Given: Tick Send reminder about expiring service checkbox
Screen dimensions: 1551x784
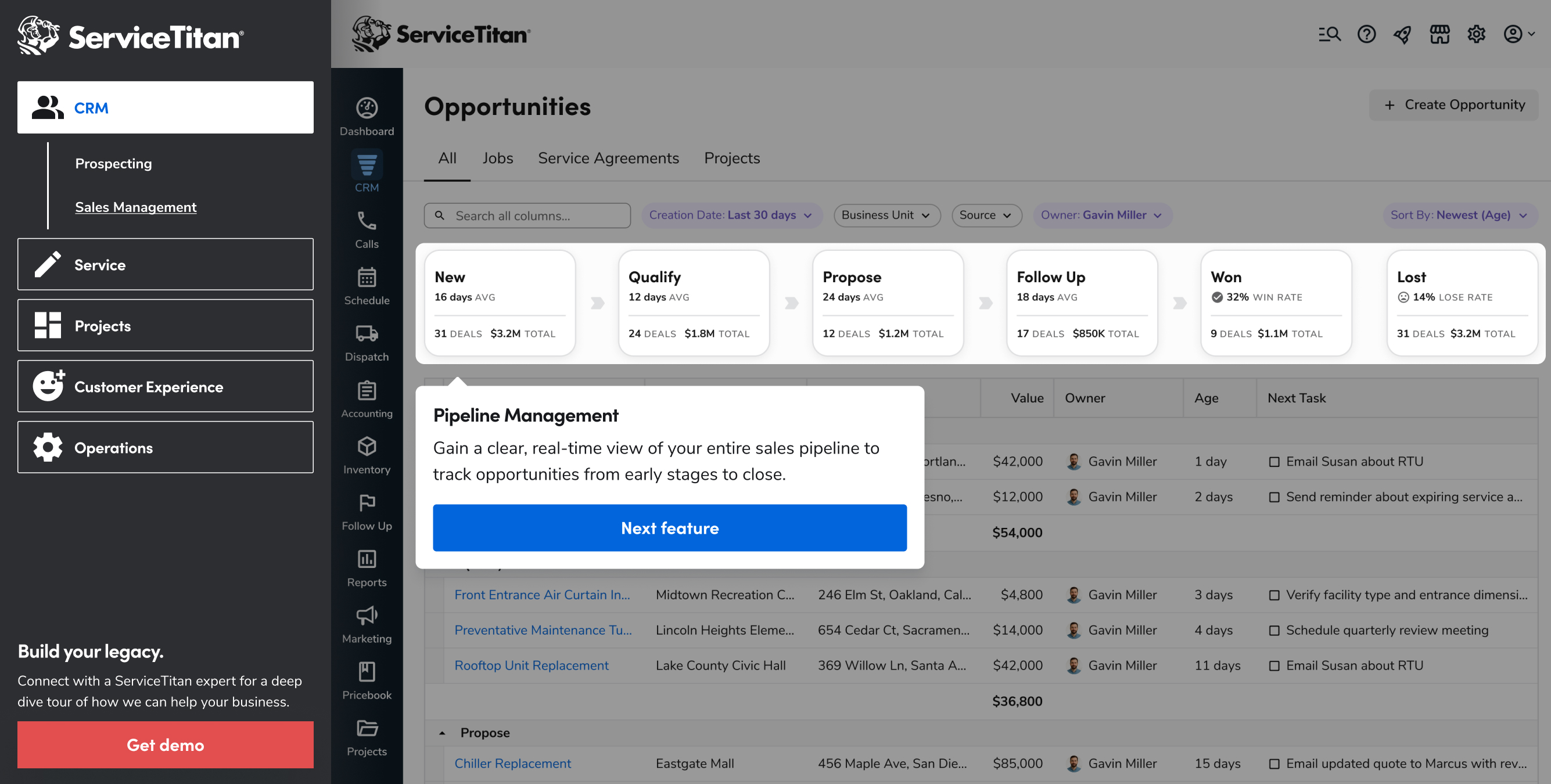Looking at the screenshot, I should [1274, 497].
